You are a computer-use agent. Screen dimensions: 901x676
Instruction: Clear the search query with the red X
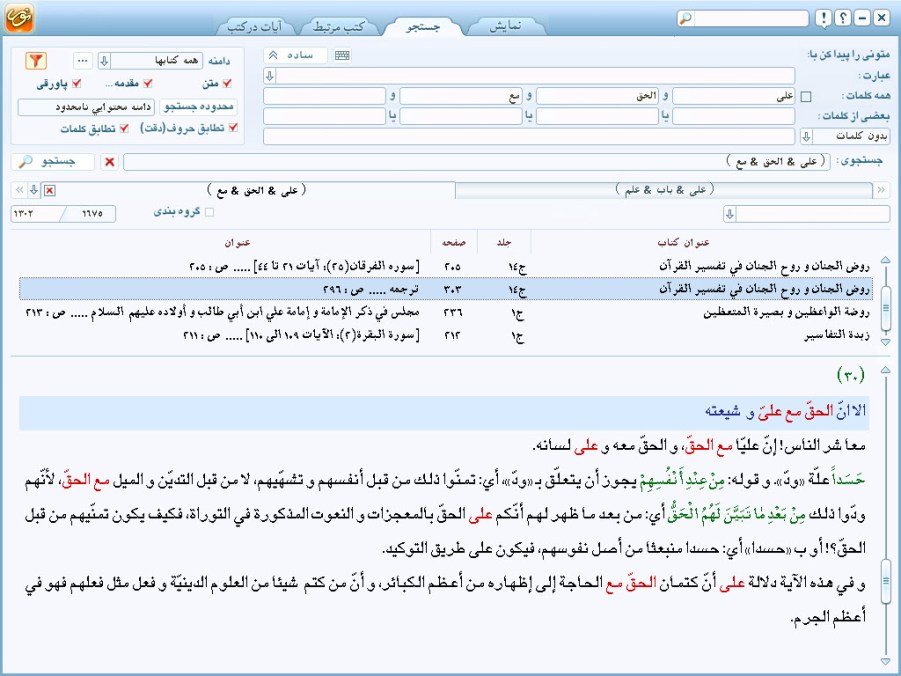click(109, 162)
